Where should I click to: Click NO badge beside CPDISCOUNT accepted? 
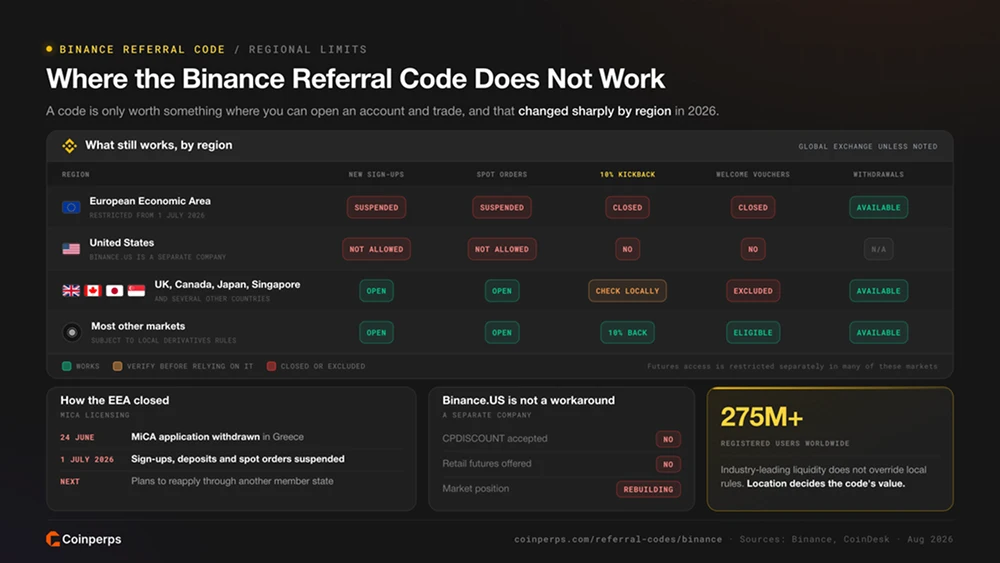(668, 439)
